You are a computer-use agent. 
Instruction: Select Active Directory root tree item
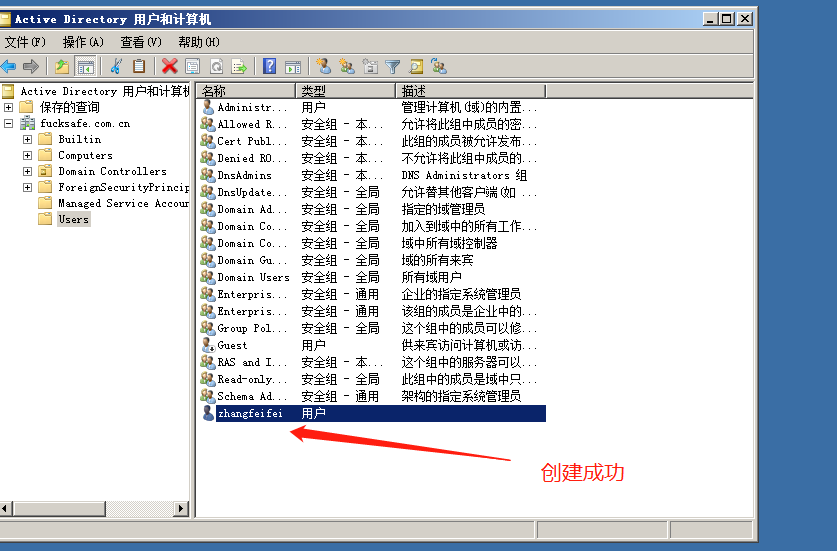[x=105, y=91]
